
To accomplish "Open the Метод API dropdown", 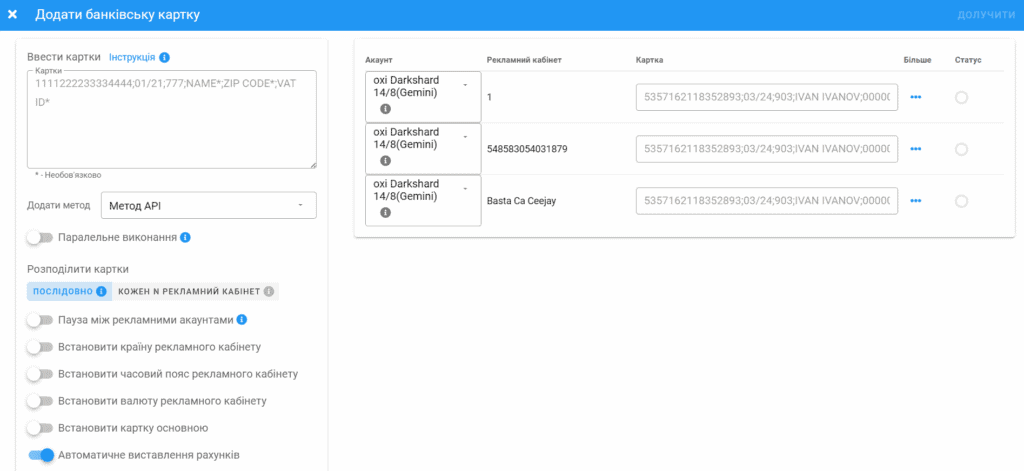I will (x=209, y=205).
